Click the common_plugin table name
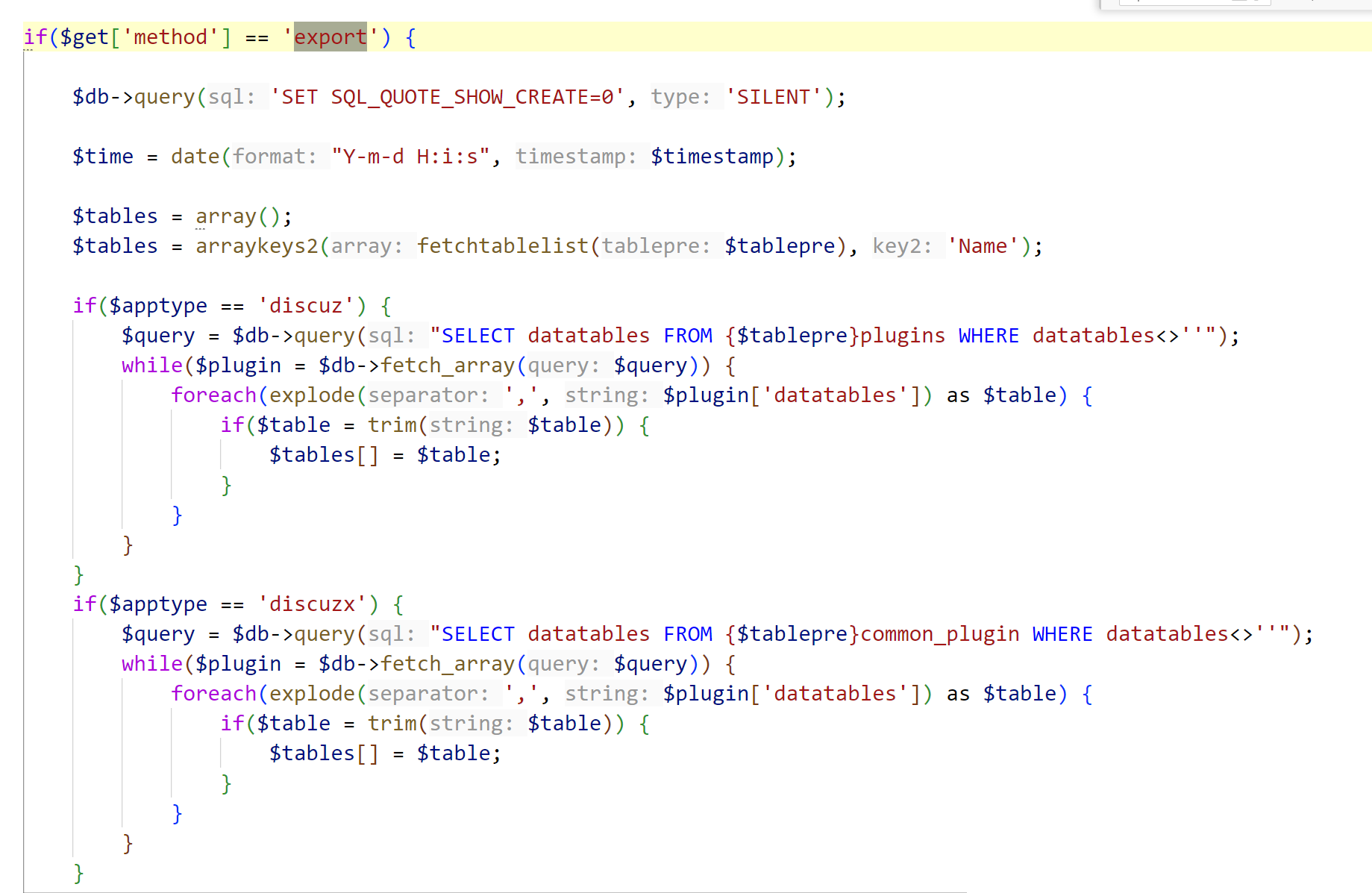 tap(939, 634)
